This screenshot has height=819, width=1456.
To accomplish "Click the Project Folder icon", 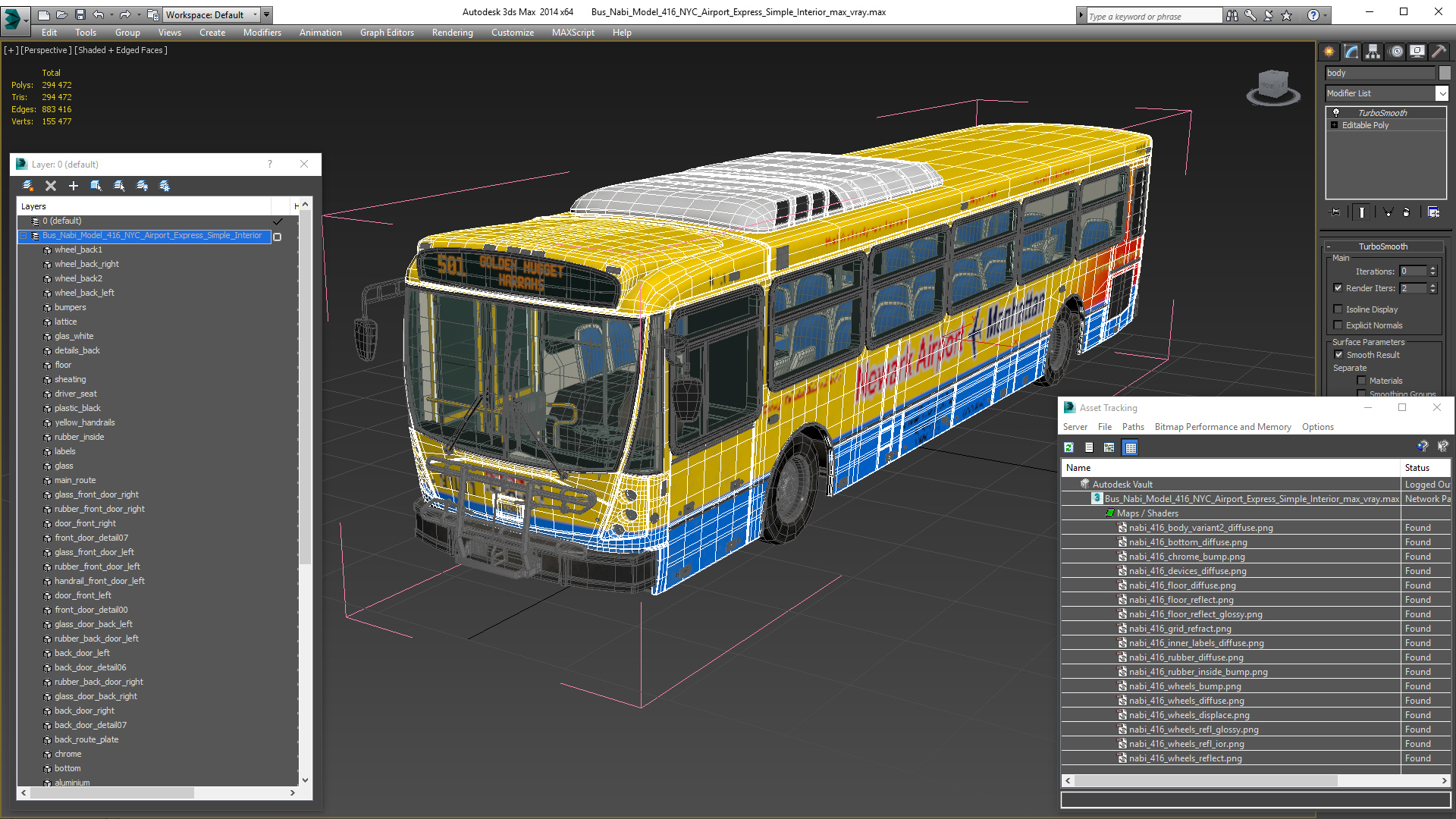I will [153, 14].
